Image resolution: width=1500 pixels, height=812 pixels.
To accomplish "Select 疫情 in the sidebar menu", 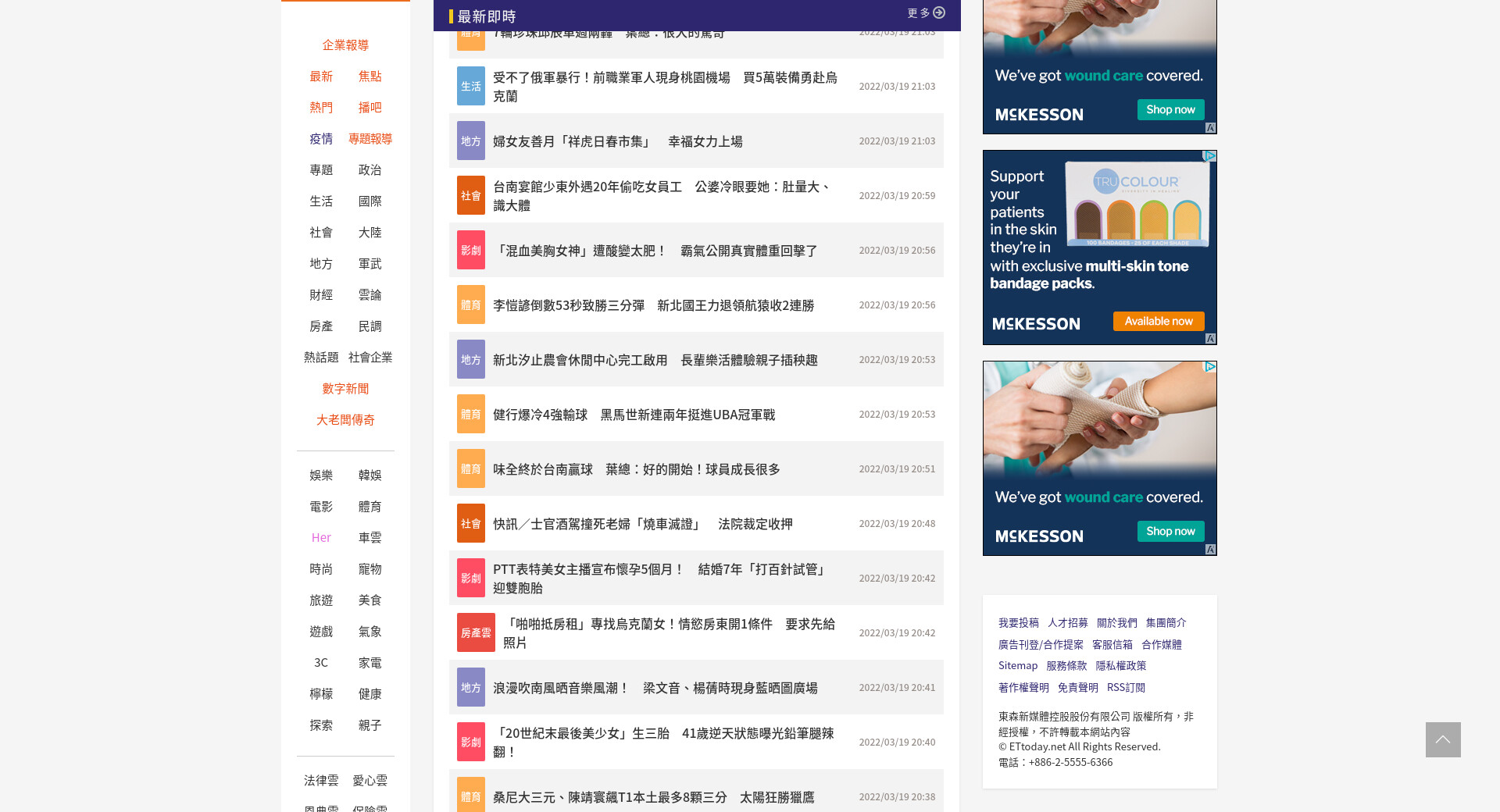I will click(x=321, y=139).
